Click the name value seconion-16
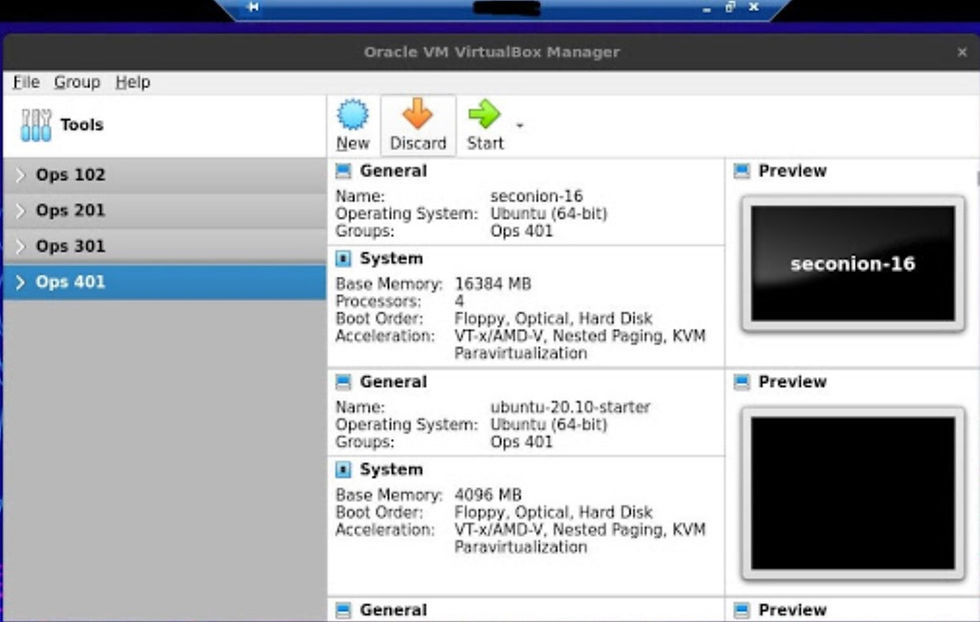 point(536,196)
